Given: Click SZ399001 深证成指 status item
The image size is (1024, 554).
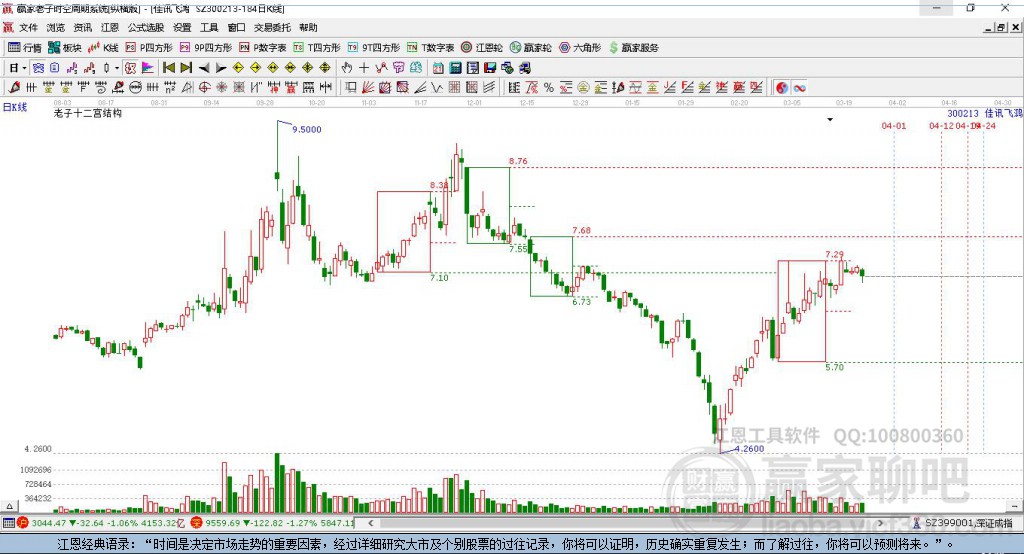Looking at the screenshot, I should pyautogui.click(x=963, y=523).
